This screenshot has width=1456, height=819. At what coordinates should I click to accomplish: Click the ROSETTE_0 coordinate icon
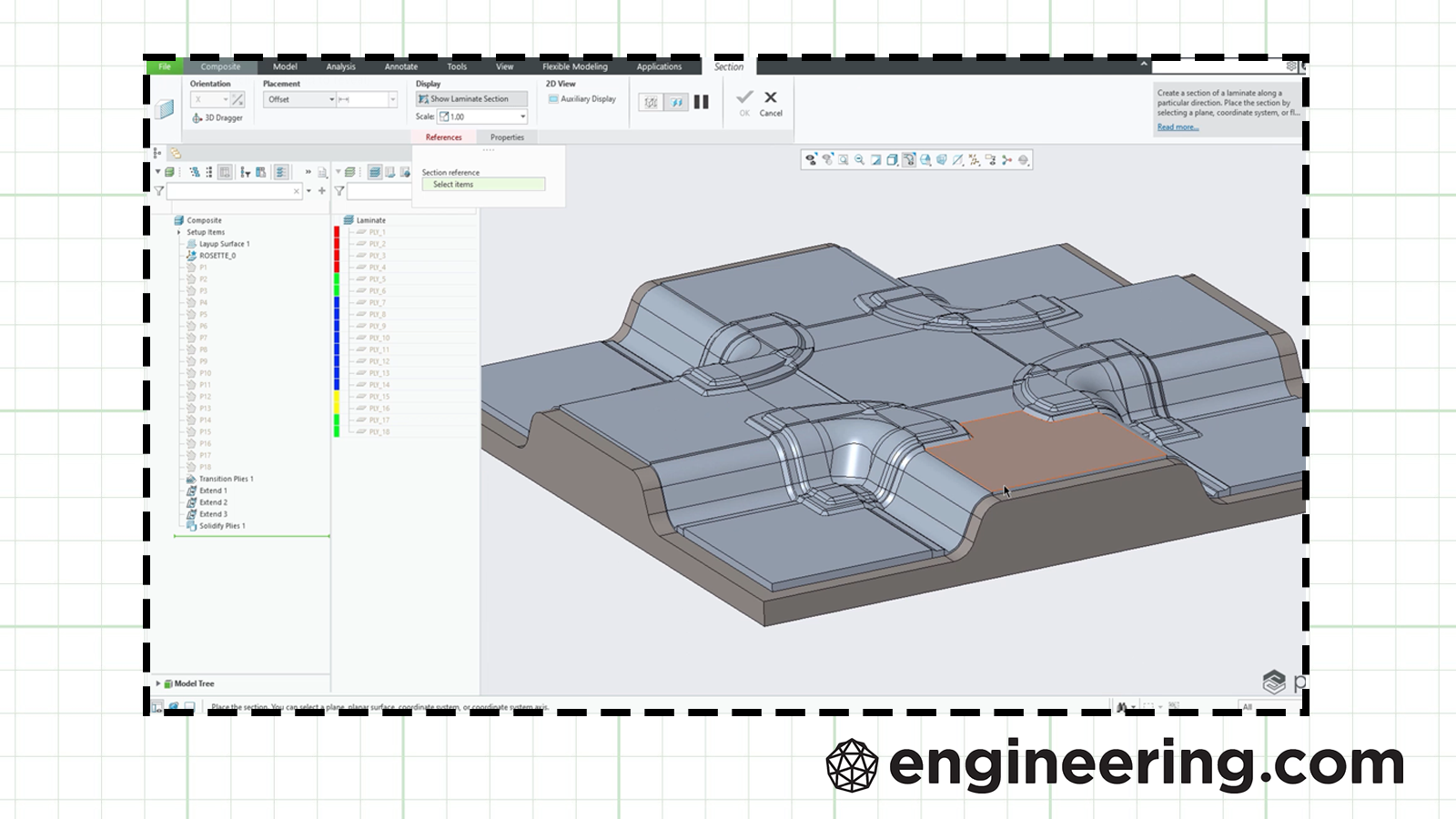tap(191, 256)
